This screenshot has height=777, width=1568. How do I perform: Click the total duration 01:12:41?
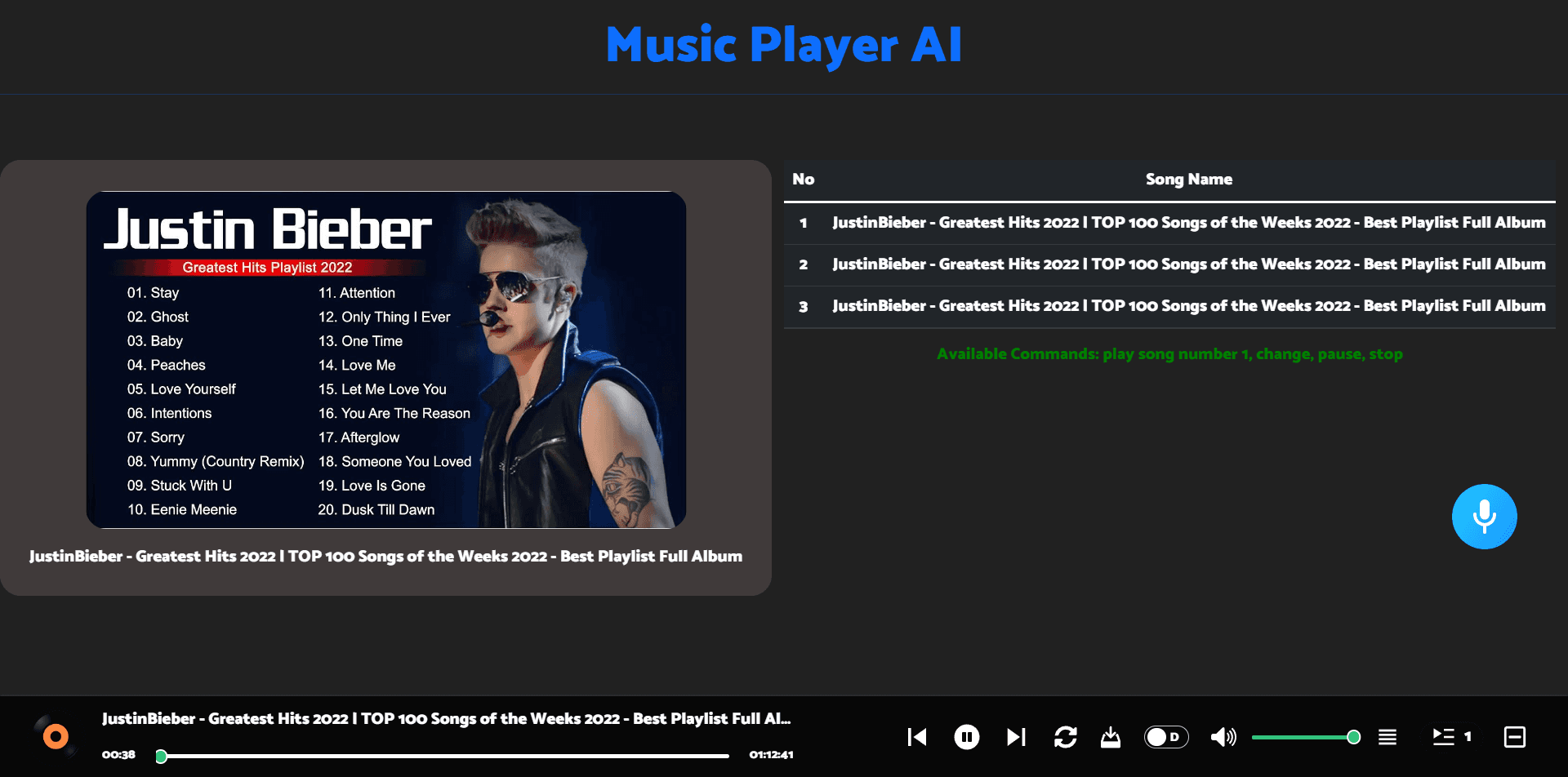click(771, 755)
